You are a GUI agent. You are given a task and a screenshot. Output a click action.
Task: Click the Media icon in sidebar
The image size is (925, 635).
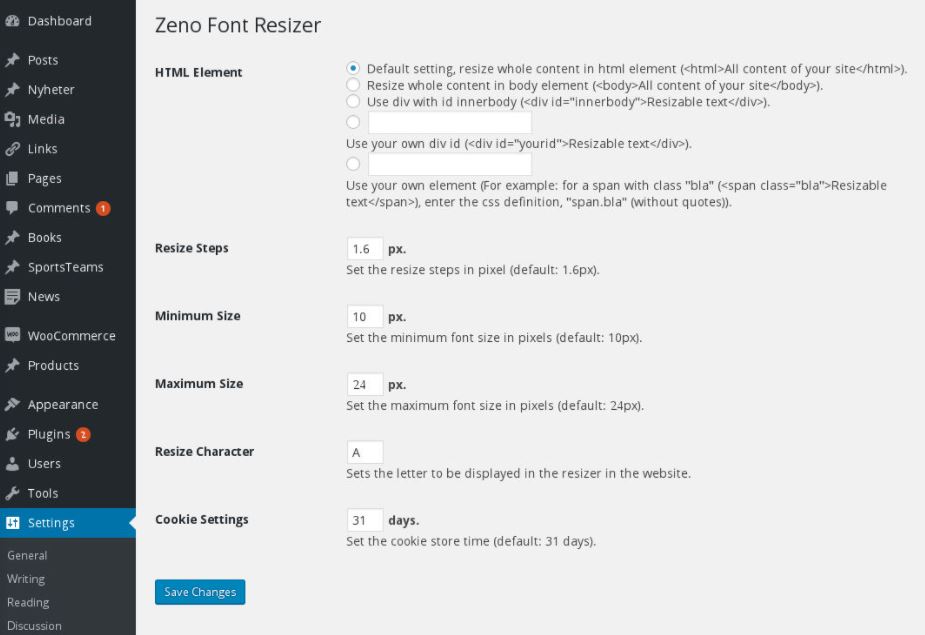(12, 119)
